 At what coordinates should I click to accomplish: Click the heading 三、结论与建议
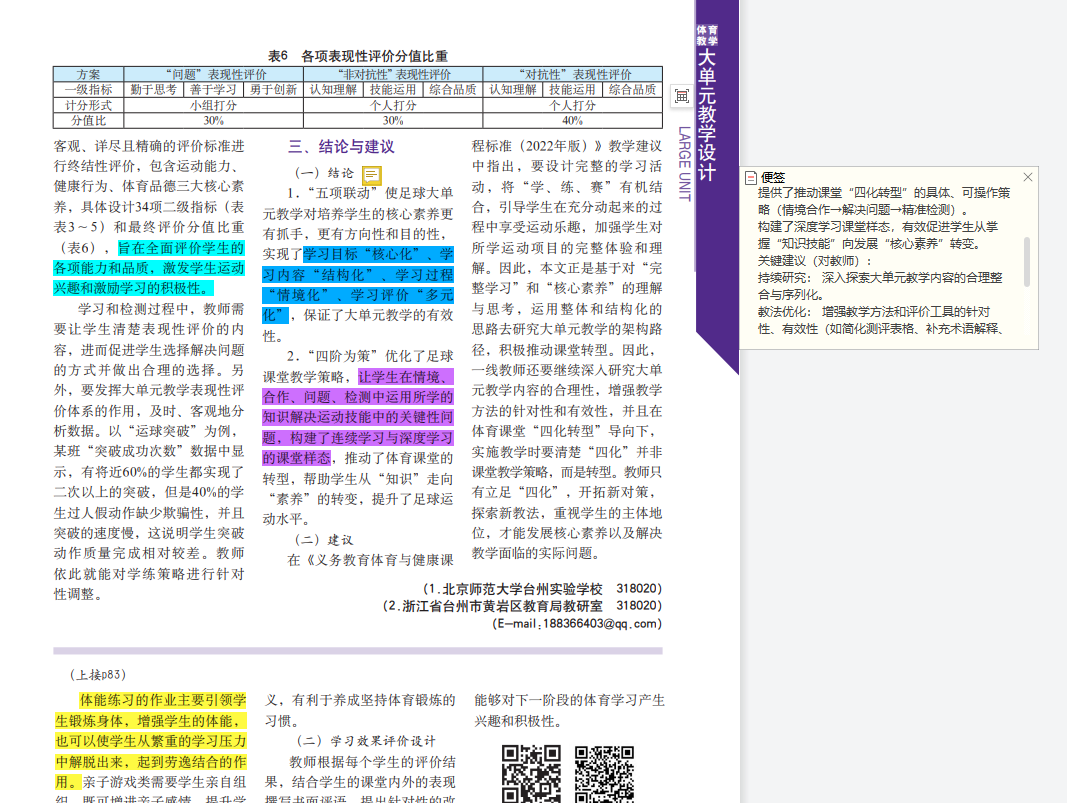click(x=341, y=146)
